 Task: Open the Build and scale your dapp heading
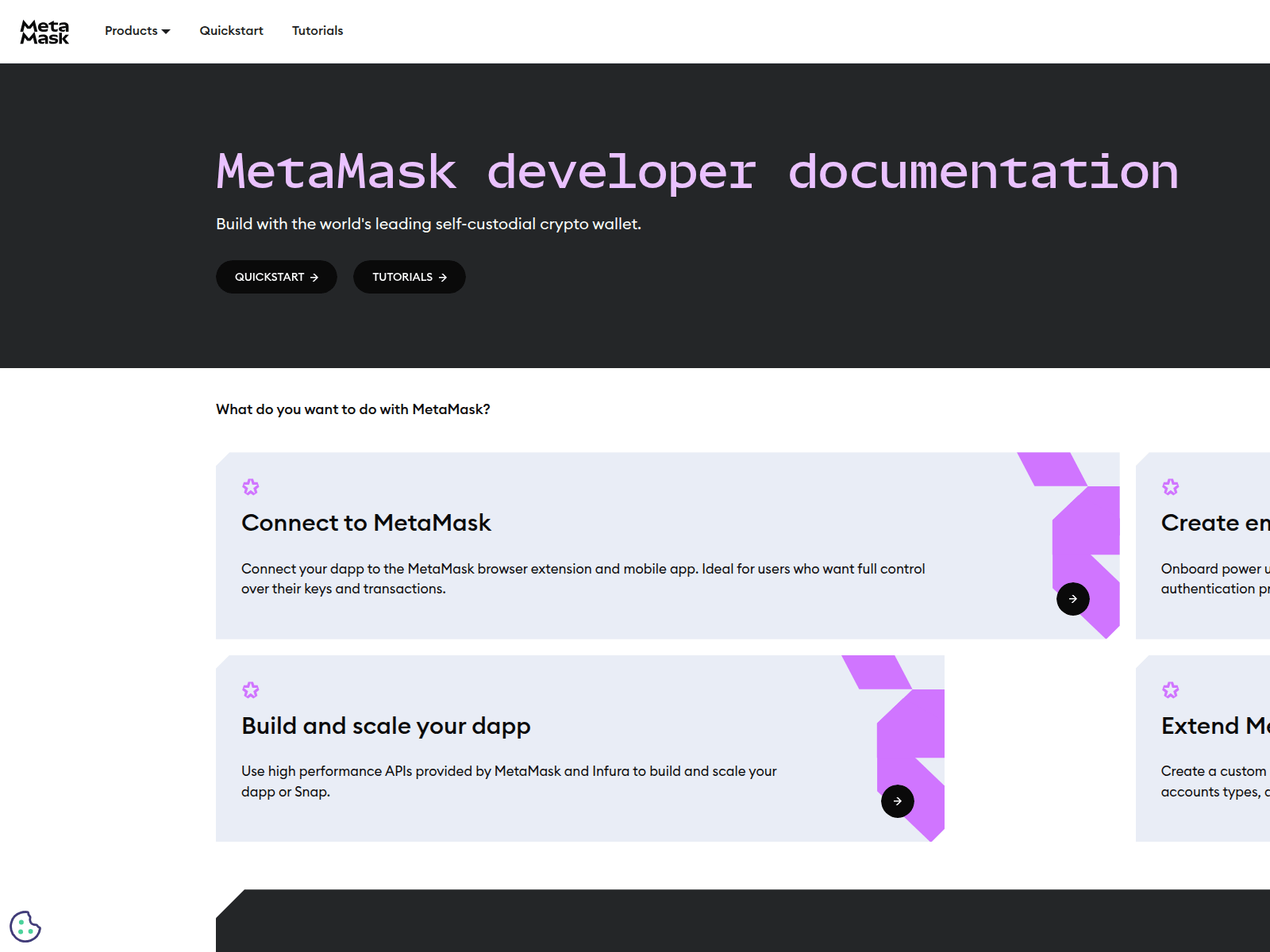coord(386,726)
